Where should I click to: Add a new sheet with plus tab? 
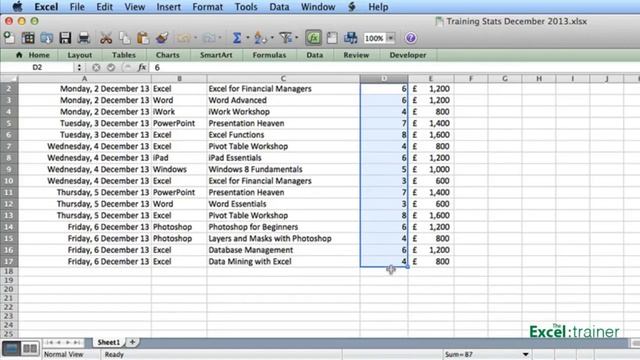point(132,342)
